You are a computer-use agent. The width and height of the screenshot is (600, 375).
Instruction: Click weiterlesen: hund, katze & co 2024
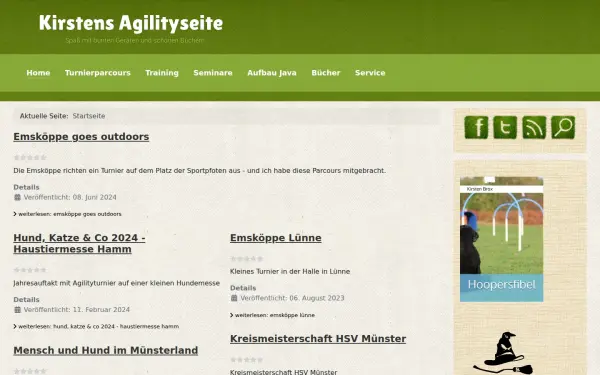pyautogui.click(x=96, y=326)
